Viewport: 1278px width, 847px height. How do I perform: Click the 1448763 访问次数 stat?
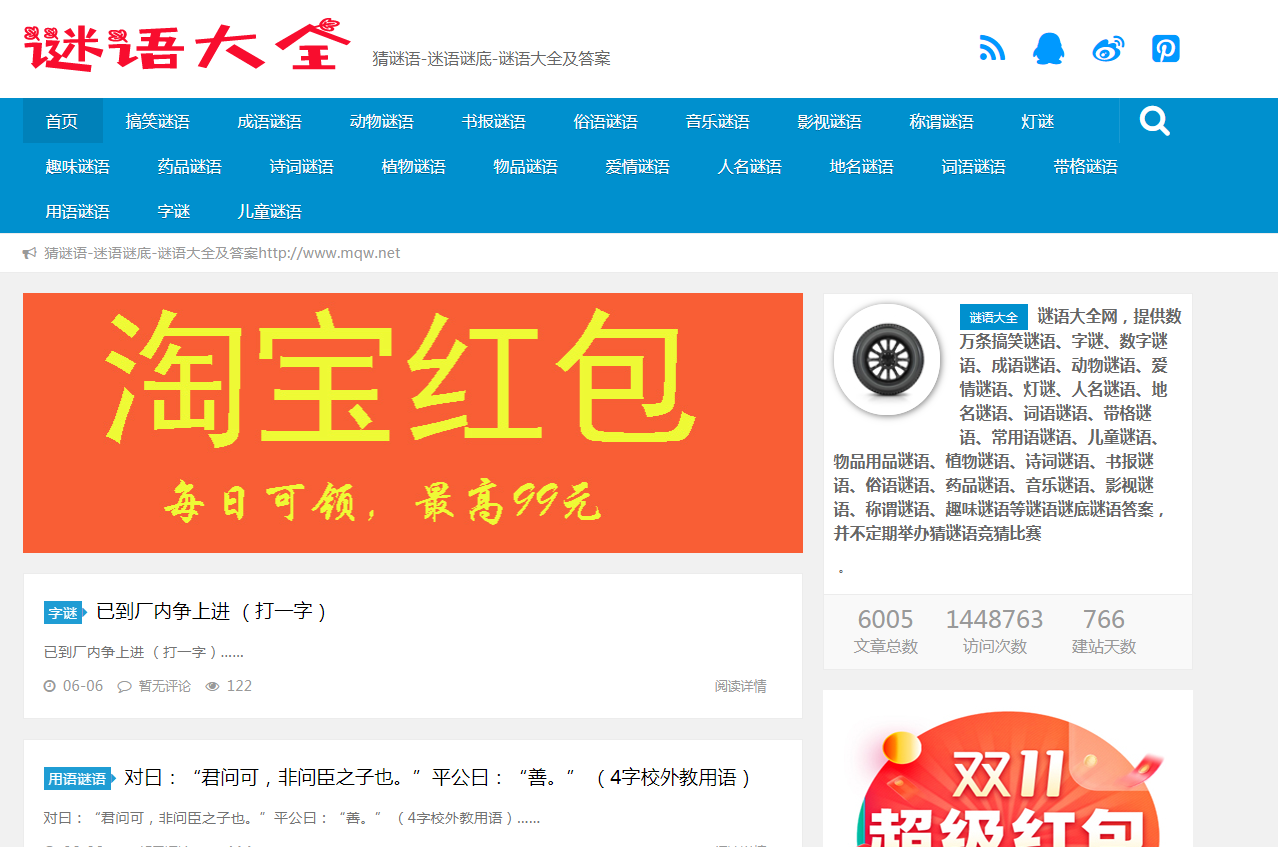click(x=994, y=631)
